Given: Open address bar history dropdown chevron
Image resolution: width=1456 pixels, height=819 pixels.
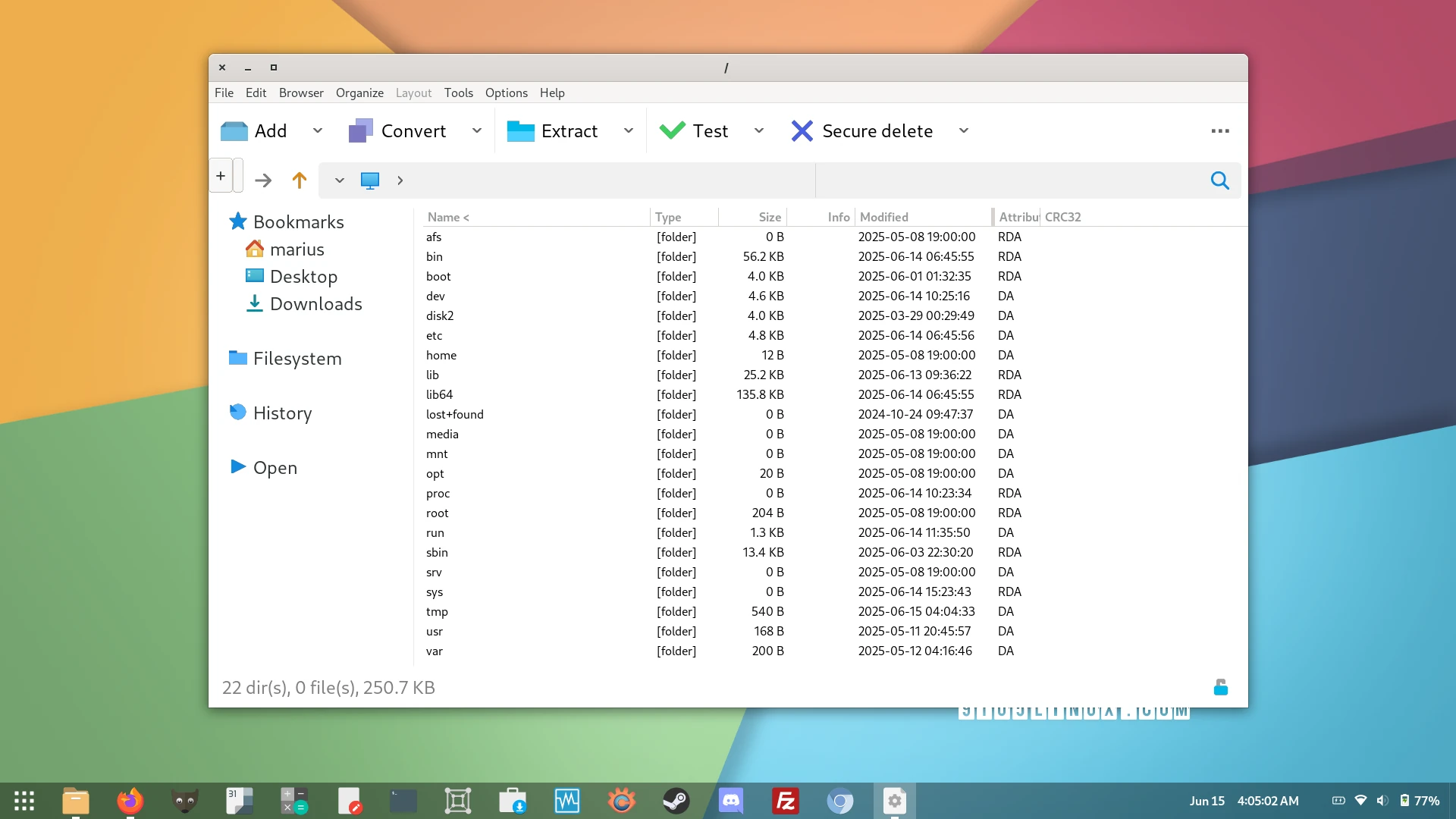Looking at the screenshot, I should point(339,180).
